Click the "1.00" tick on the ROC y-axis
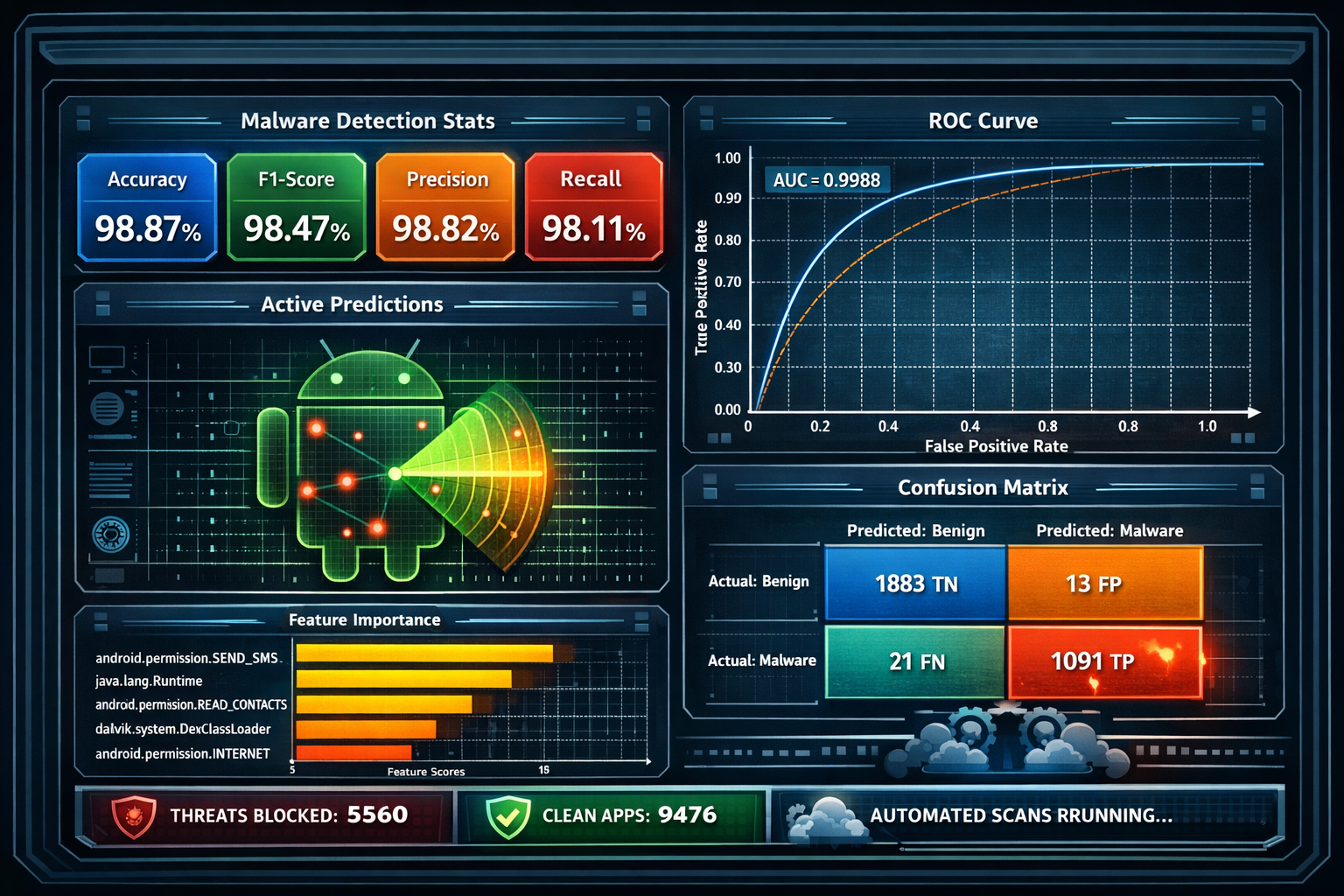 tap(728, 158)
